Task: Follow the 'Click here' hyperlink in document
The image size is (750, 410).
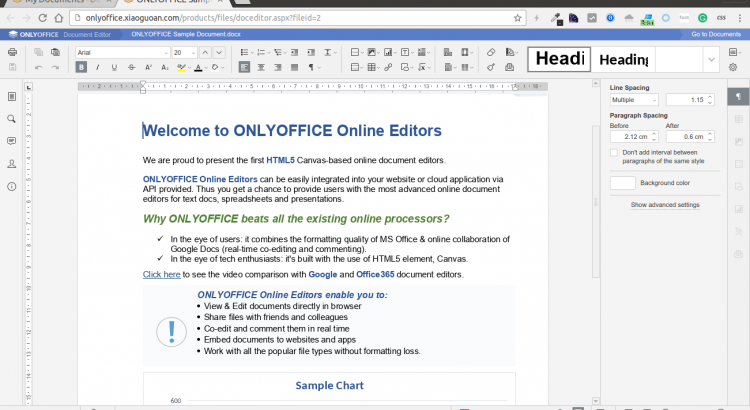Action: [161, 274]
